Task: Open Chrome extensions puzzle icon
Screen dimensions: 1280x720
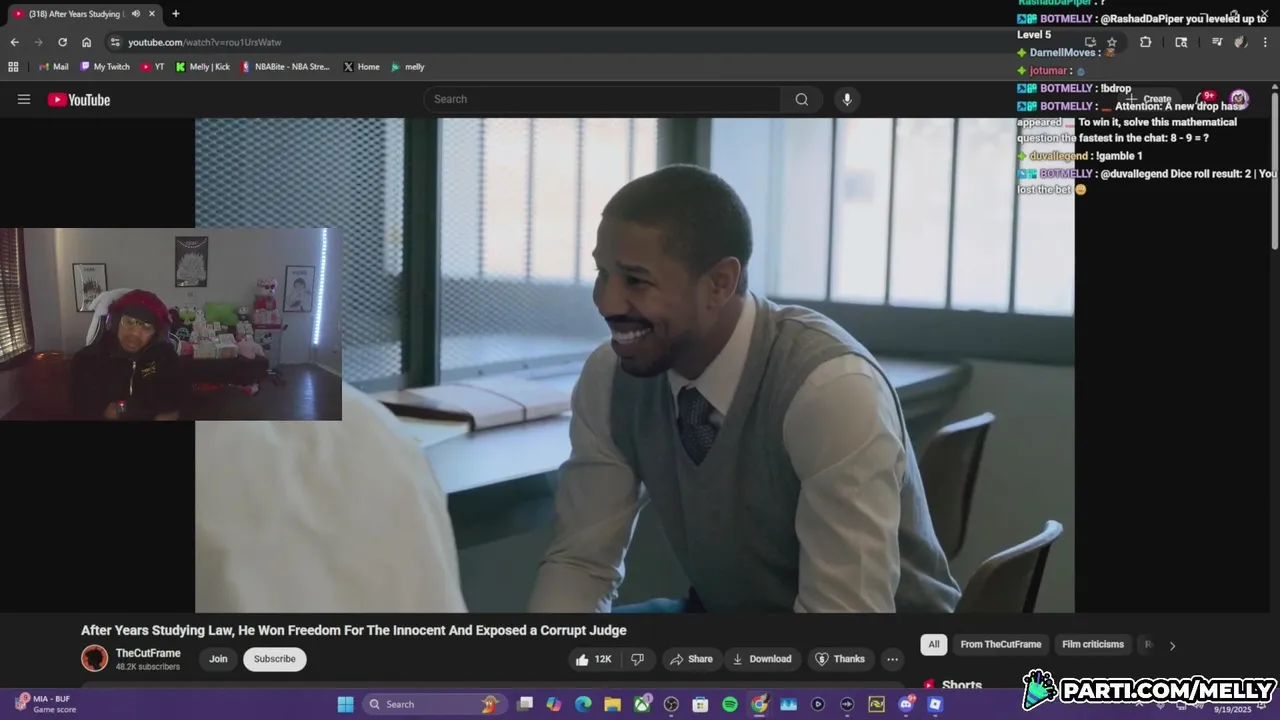Action: [x=1145, y=42]
